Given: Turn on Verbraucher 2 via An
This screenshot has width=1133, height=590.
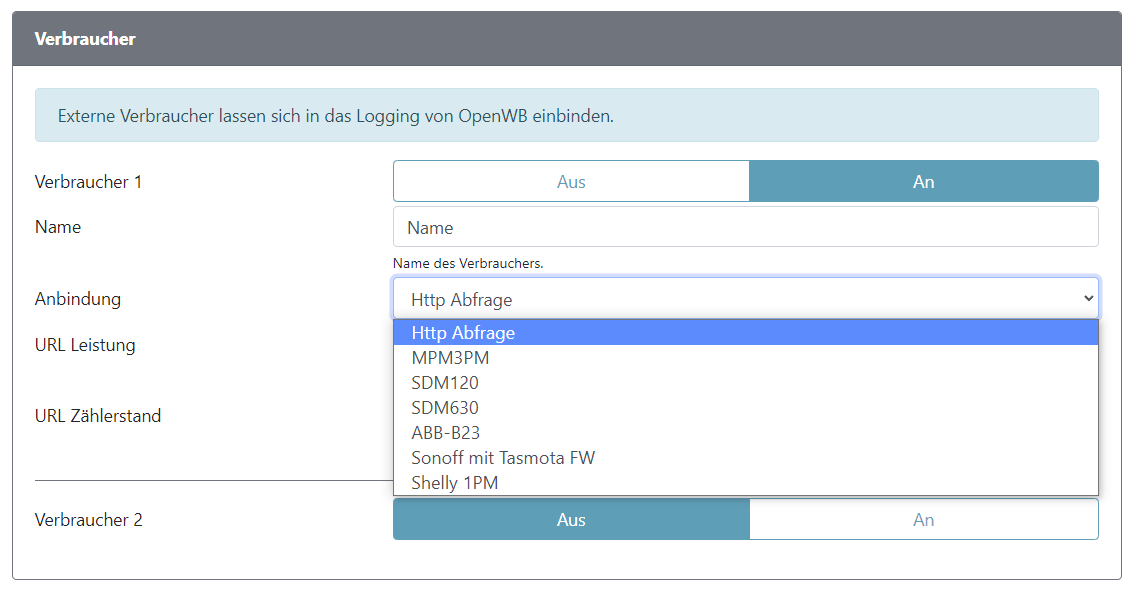Looking at the screenshot, I should (x=923, y=520).
